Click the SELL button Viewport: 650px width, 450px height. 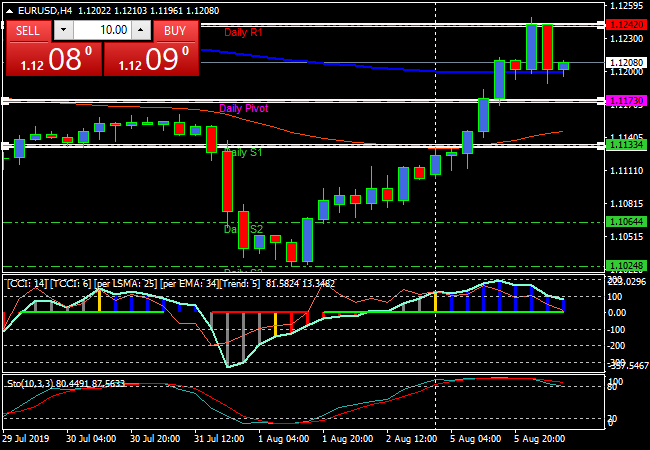coord(28,31)
